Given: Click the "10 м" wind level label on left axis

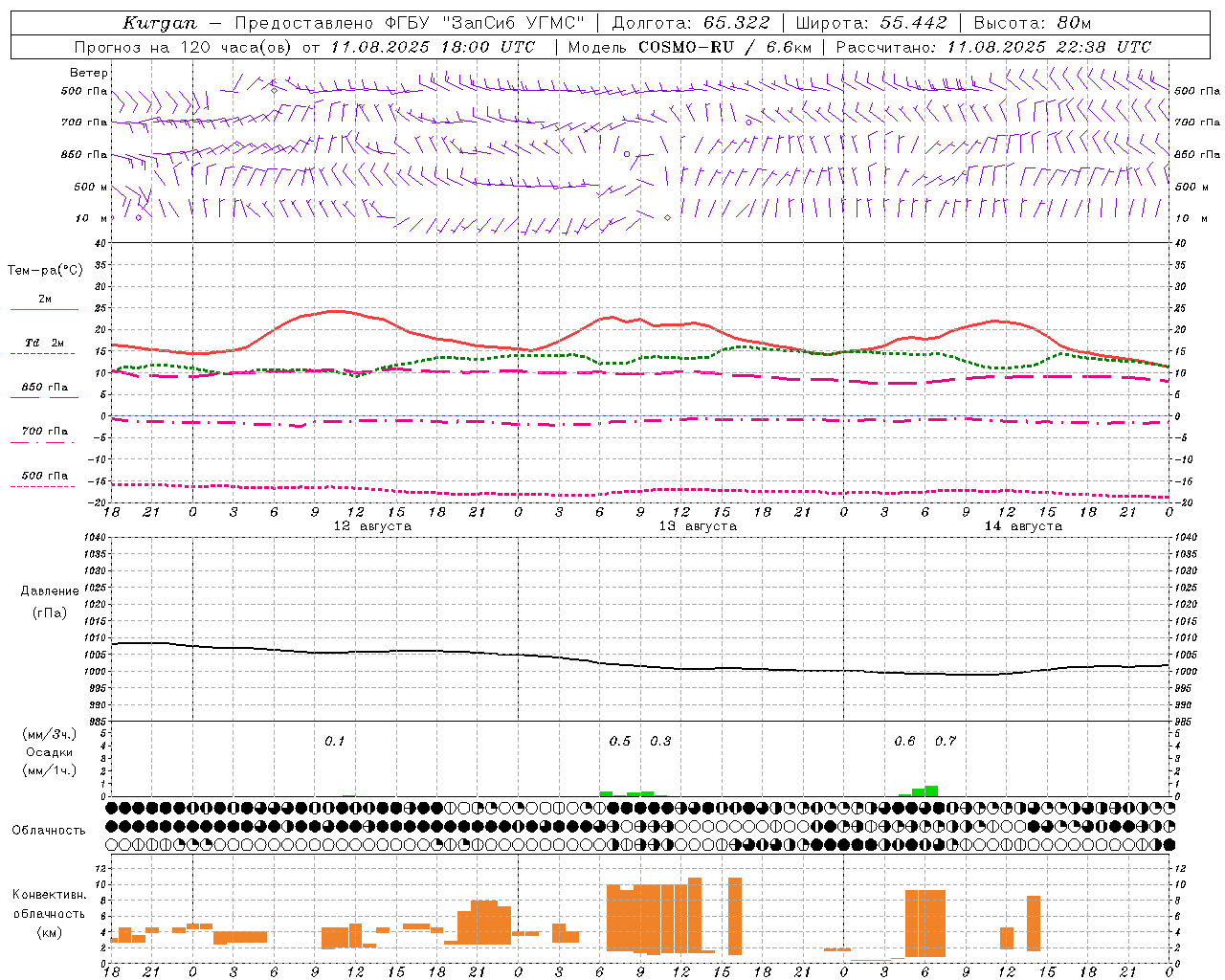Looking at the screenshot, I should click(x=93, y=218).
